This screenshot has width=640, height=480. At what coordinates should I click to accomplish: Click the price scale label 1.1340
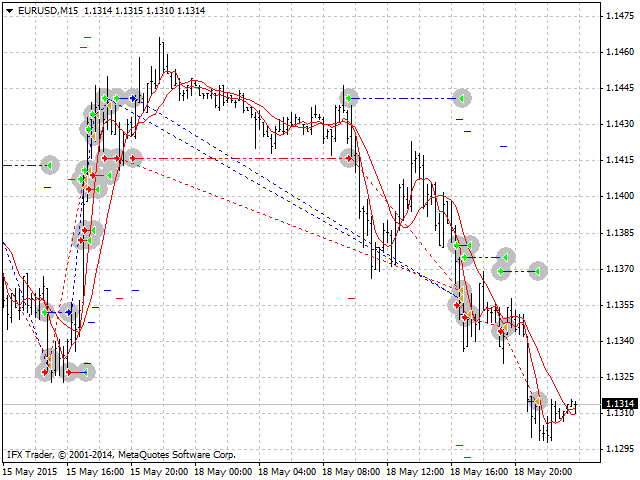[x=620, y=341]
